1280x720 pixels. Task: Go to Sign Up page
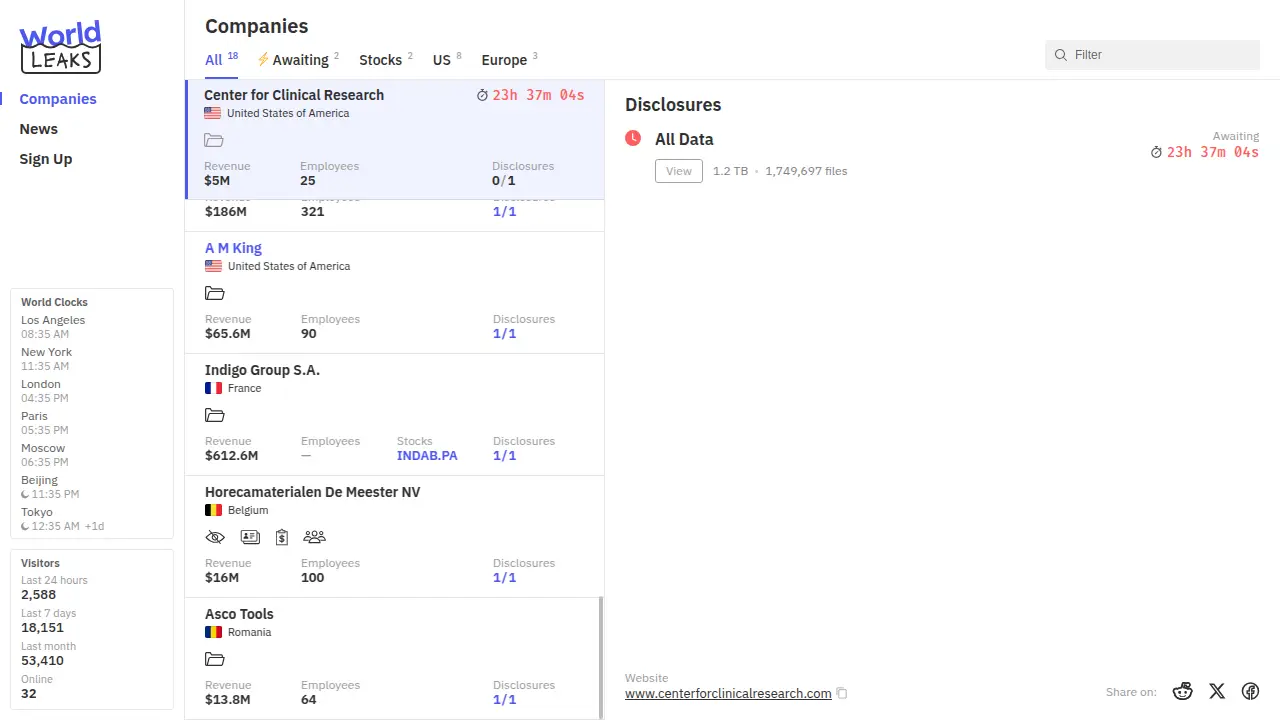click(x=46, y=159)
